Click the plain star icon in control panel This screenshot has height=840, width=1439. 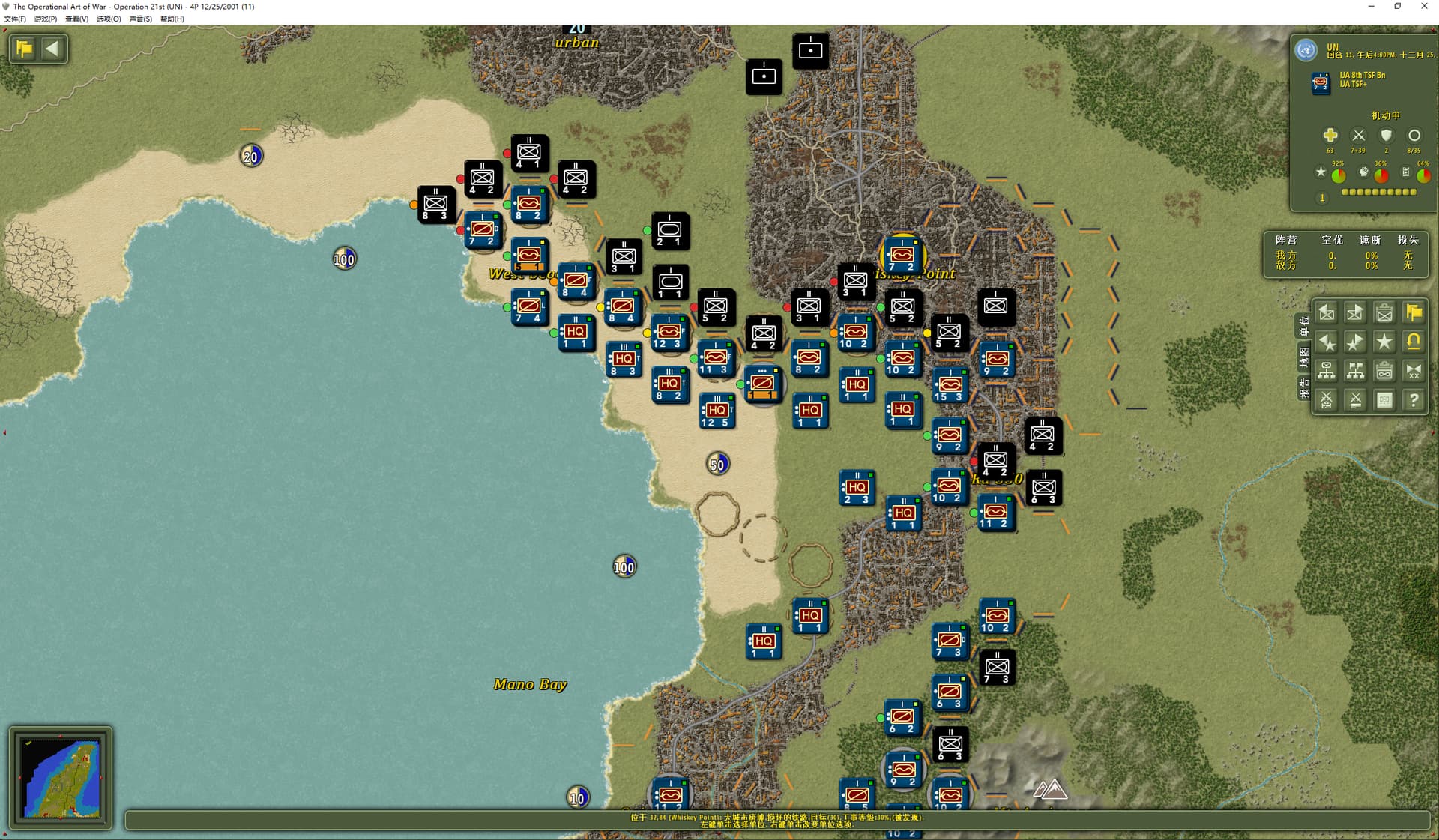pos(1384,342)
